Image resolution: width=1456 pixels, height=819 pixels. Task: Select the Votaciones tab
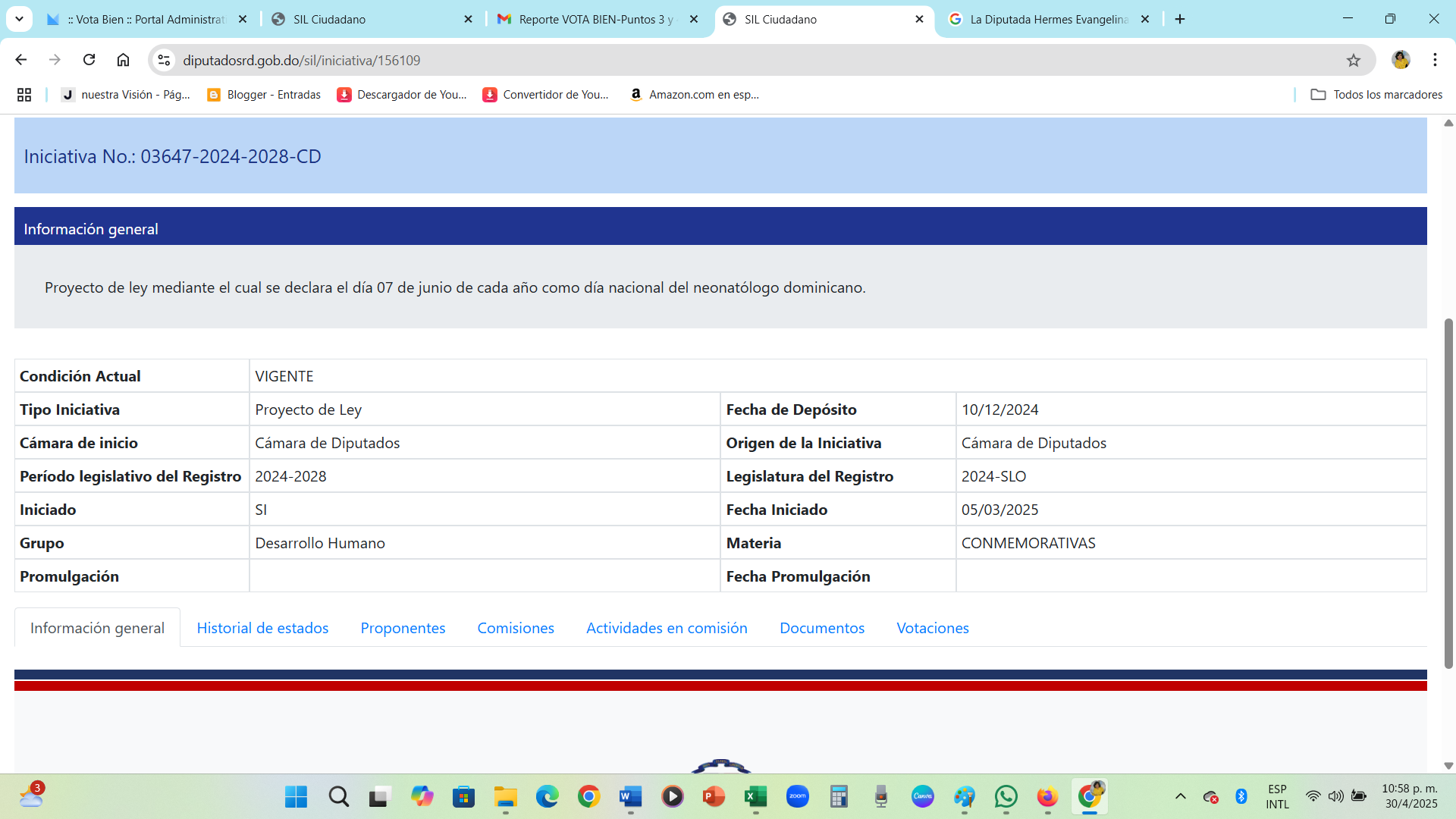(933, 628)
